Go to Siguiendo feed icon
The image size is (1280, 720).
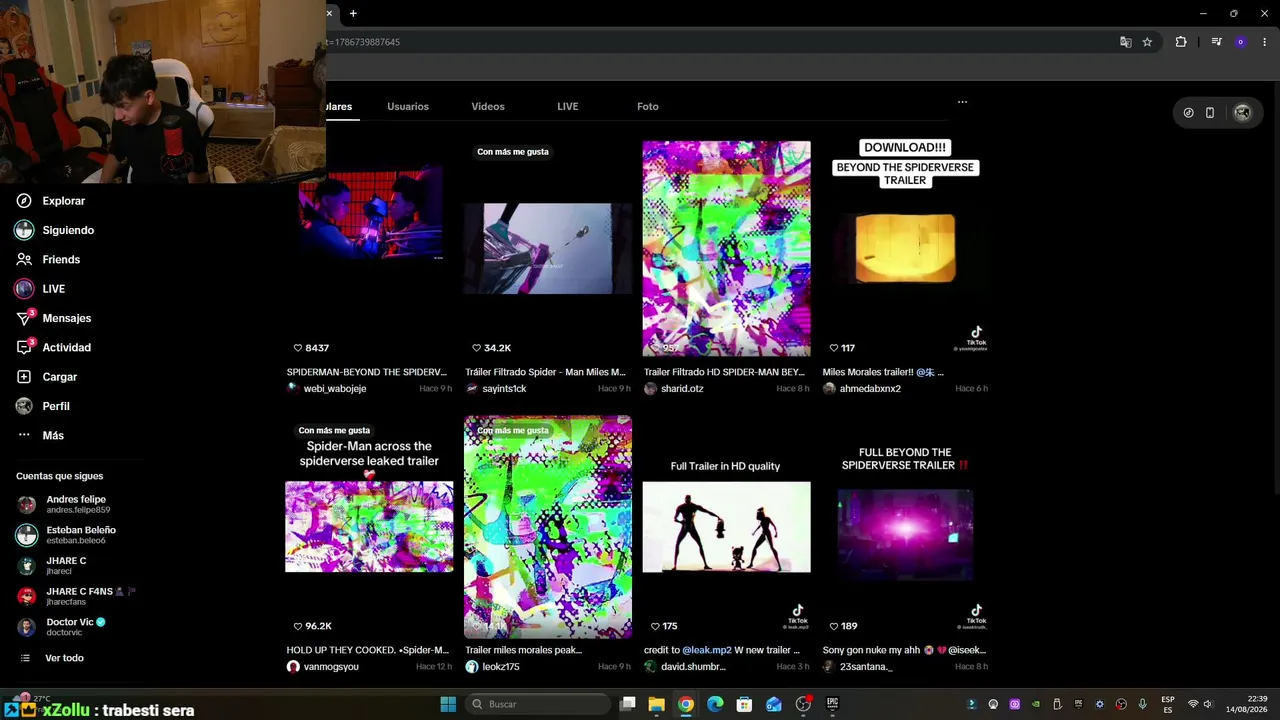[x=24, y=230]
